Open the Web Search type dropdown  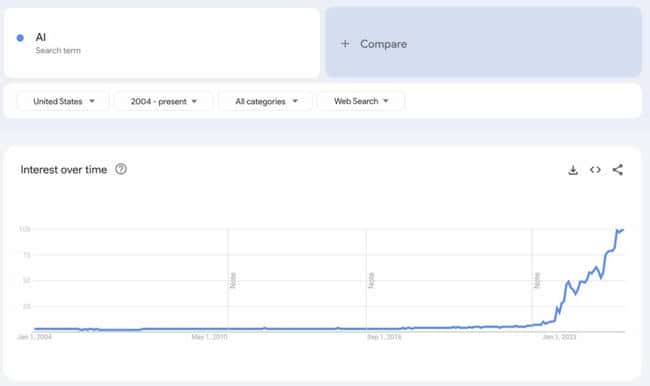[x=361, y=101]
